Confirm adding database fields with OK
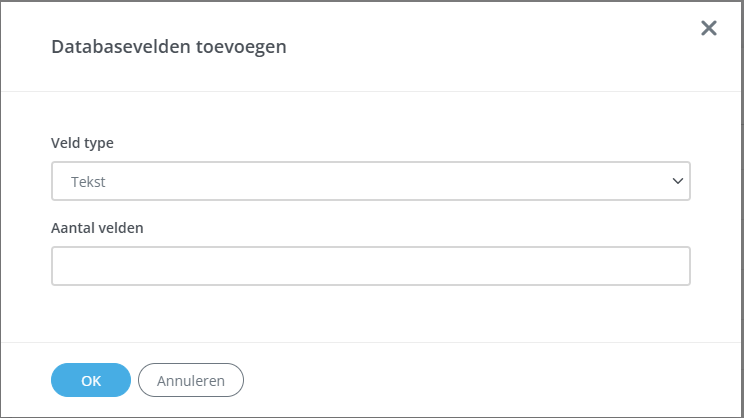Image resolution: width=744 pixels, height=418 pixels. [x=91, y=380]
